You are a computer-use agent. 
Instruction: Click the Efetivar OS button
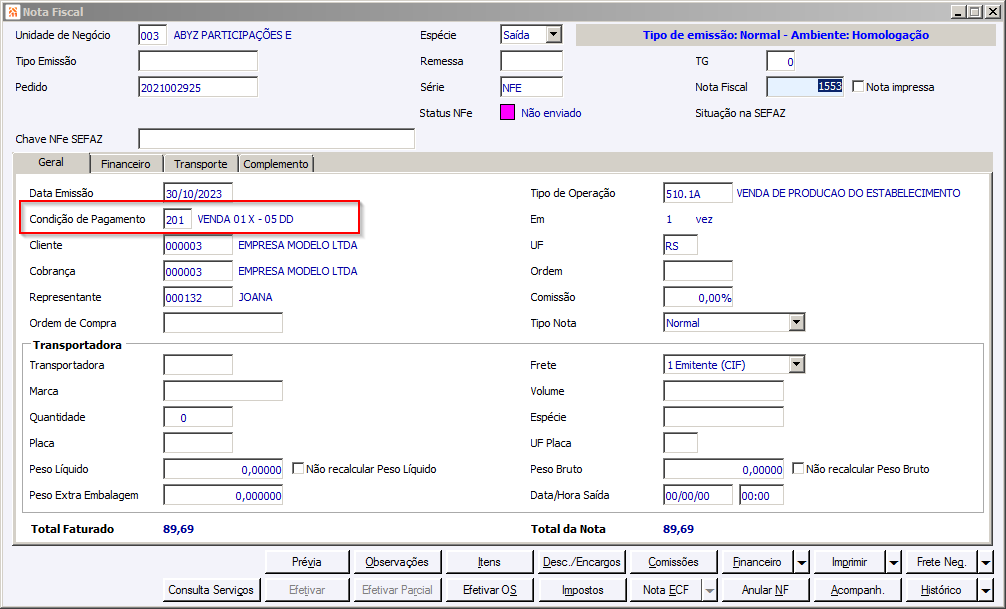tap(489, 590)
